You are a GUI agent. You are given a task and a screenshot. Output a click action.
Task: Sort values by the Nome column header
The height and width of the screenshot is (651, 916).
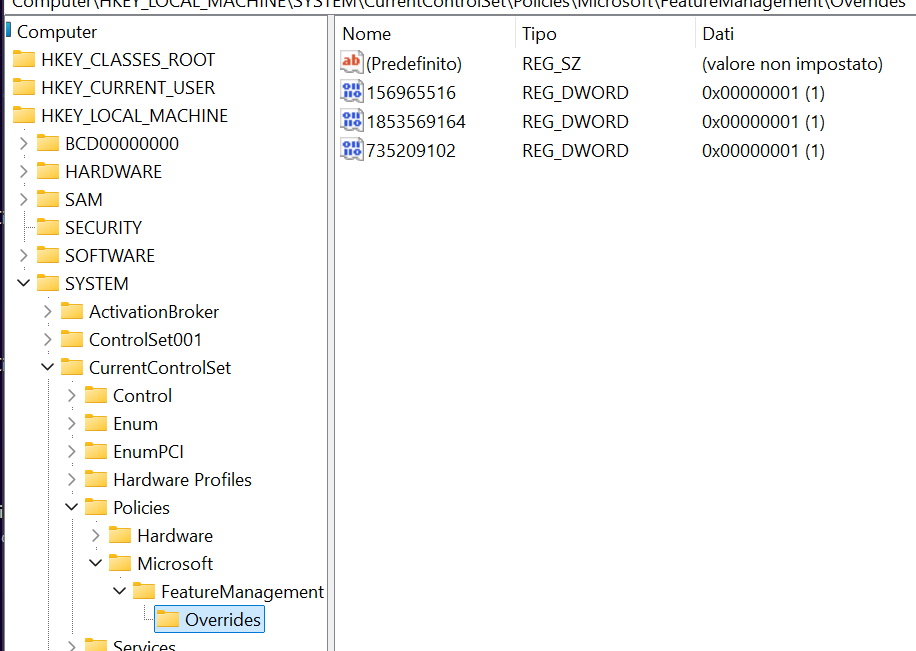pos(426,34)
